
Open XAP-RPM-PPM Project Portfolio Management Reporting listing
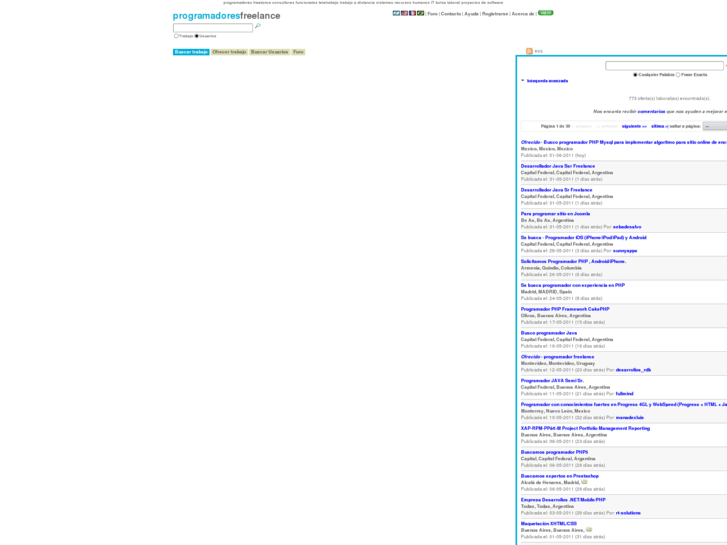point(585,429)
